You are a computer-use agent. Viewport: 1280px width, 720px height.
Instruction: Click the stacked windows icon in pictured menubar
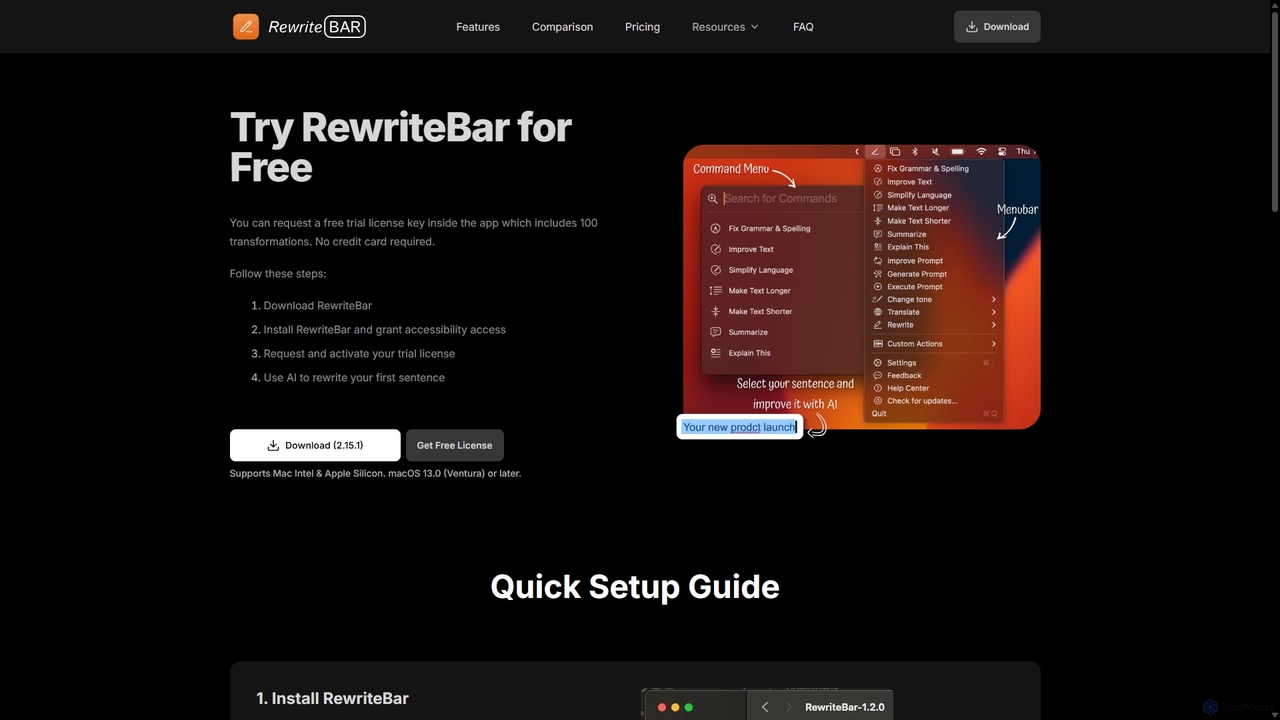[895, 152]
